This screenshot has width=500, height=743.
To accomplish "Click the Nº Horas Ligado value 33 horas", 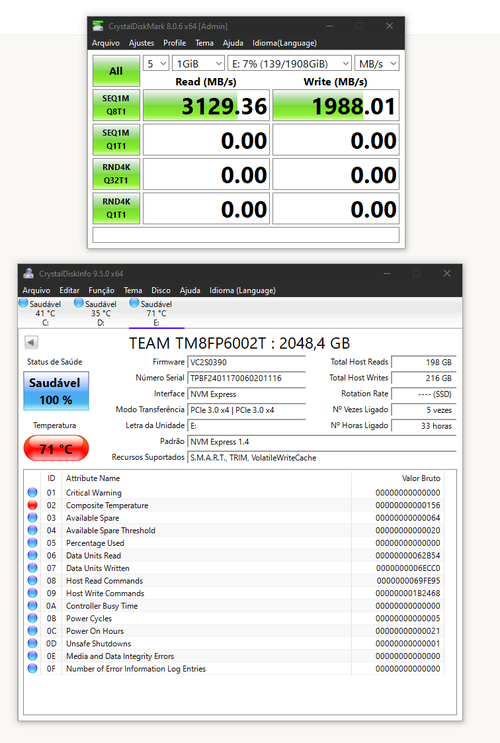I will coord(424,426).
